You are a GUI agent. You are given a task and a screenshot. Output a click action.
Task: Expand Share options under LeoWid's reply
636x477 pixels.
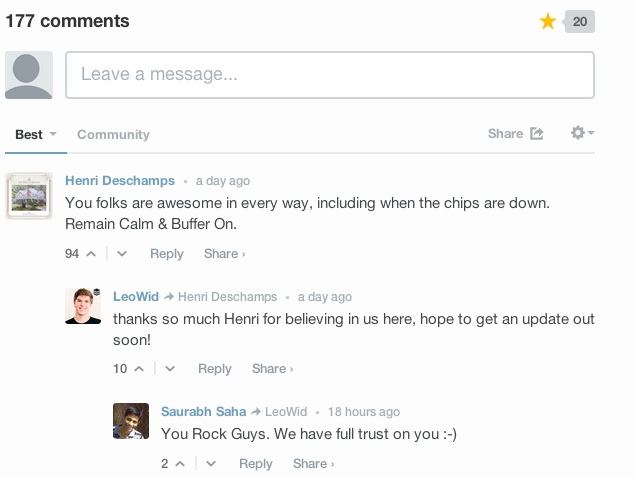pyautogui.click(x=272, y=368)
